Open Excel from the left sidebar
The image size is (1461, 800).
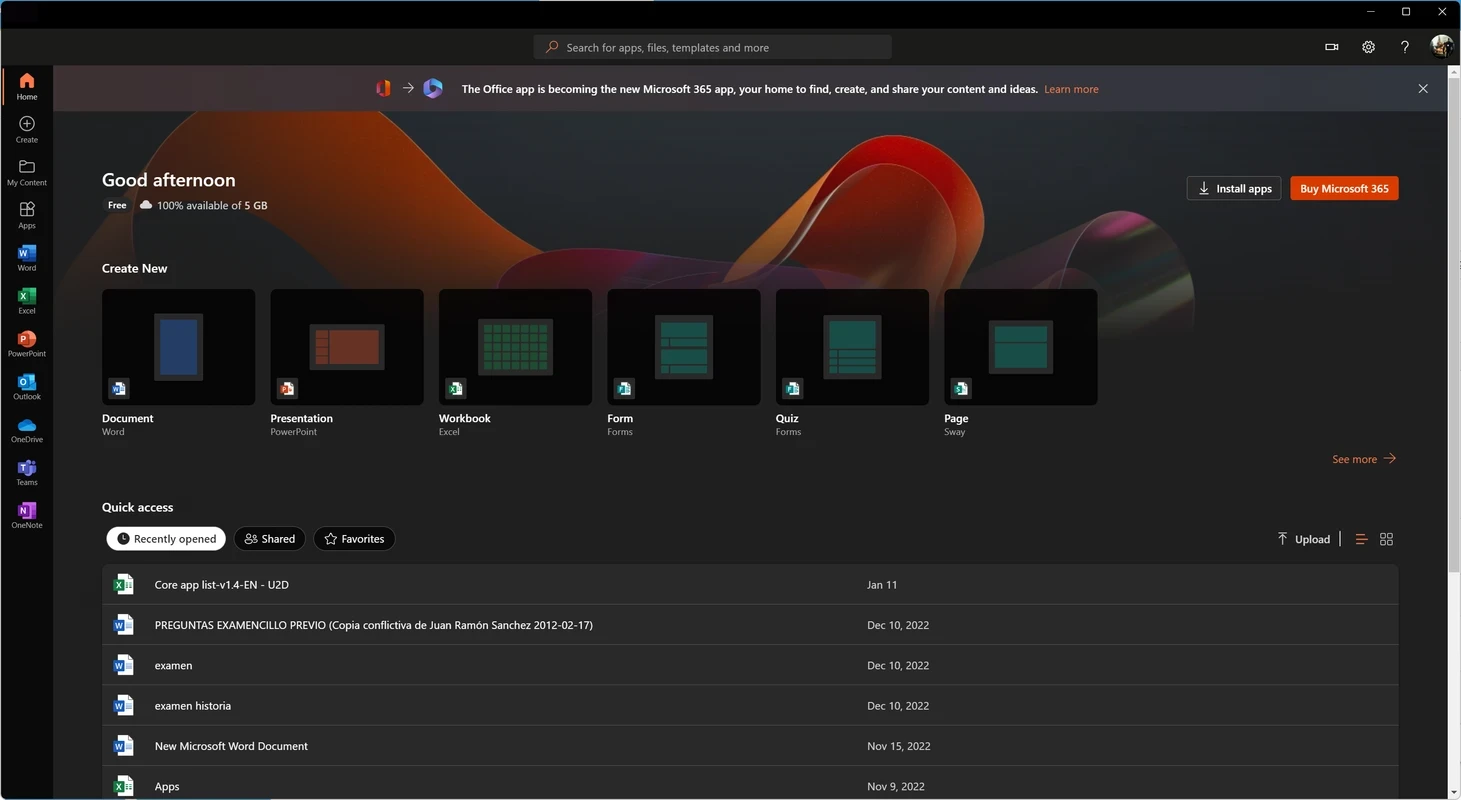coord(27,301)
